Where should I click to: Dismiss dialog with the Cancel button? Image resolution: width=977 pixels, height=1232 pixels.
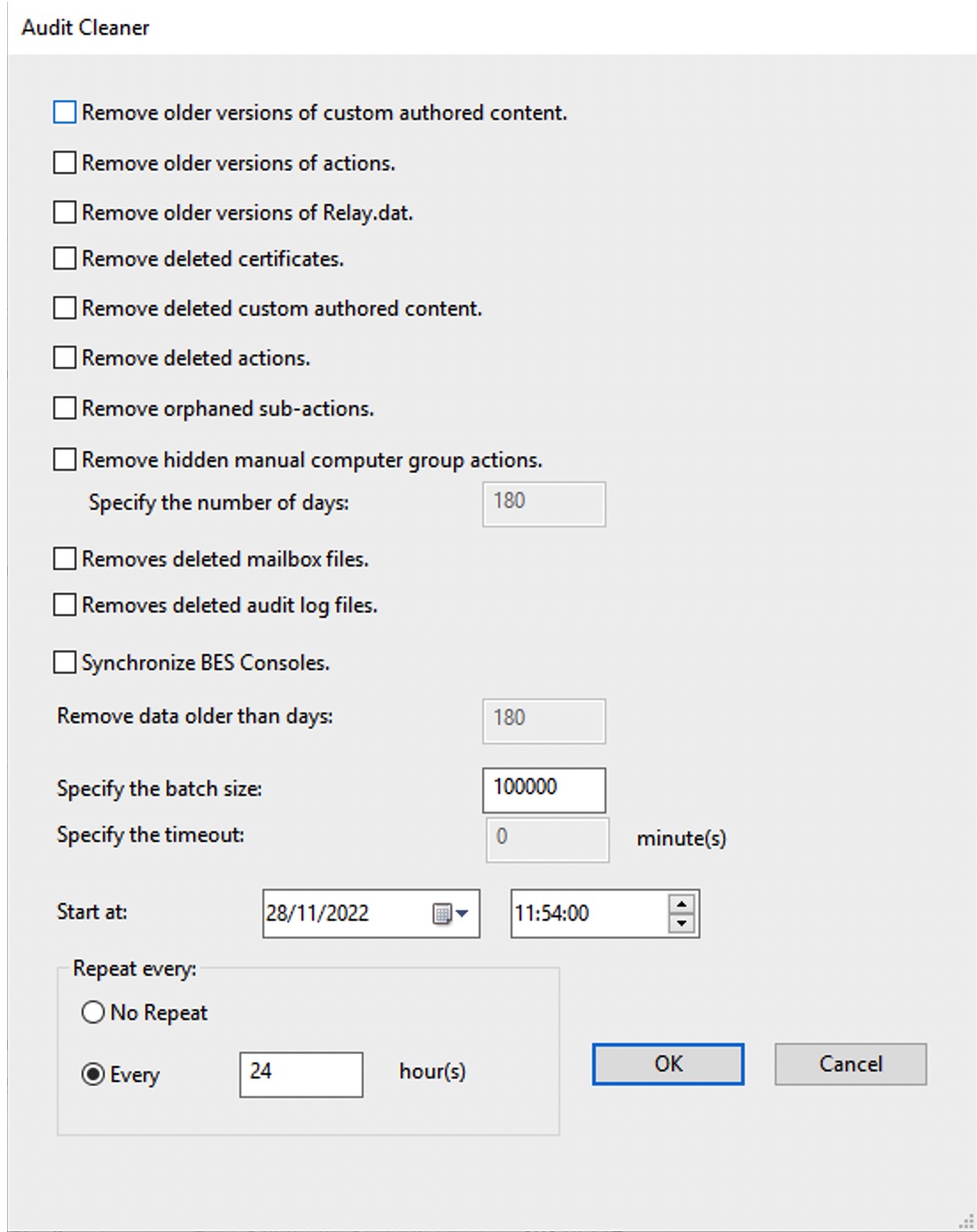(851, 1064)
